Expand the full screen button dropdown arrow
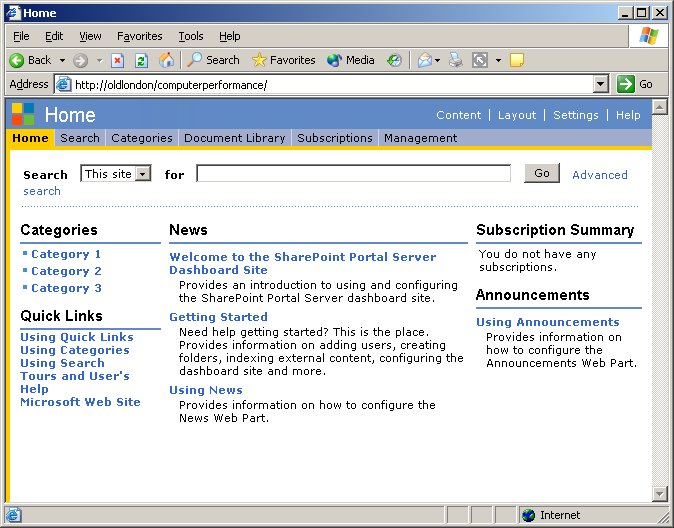 click(x=498, y=61)
